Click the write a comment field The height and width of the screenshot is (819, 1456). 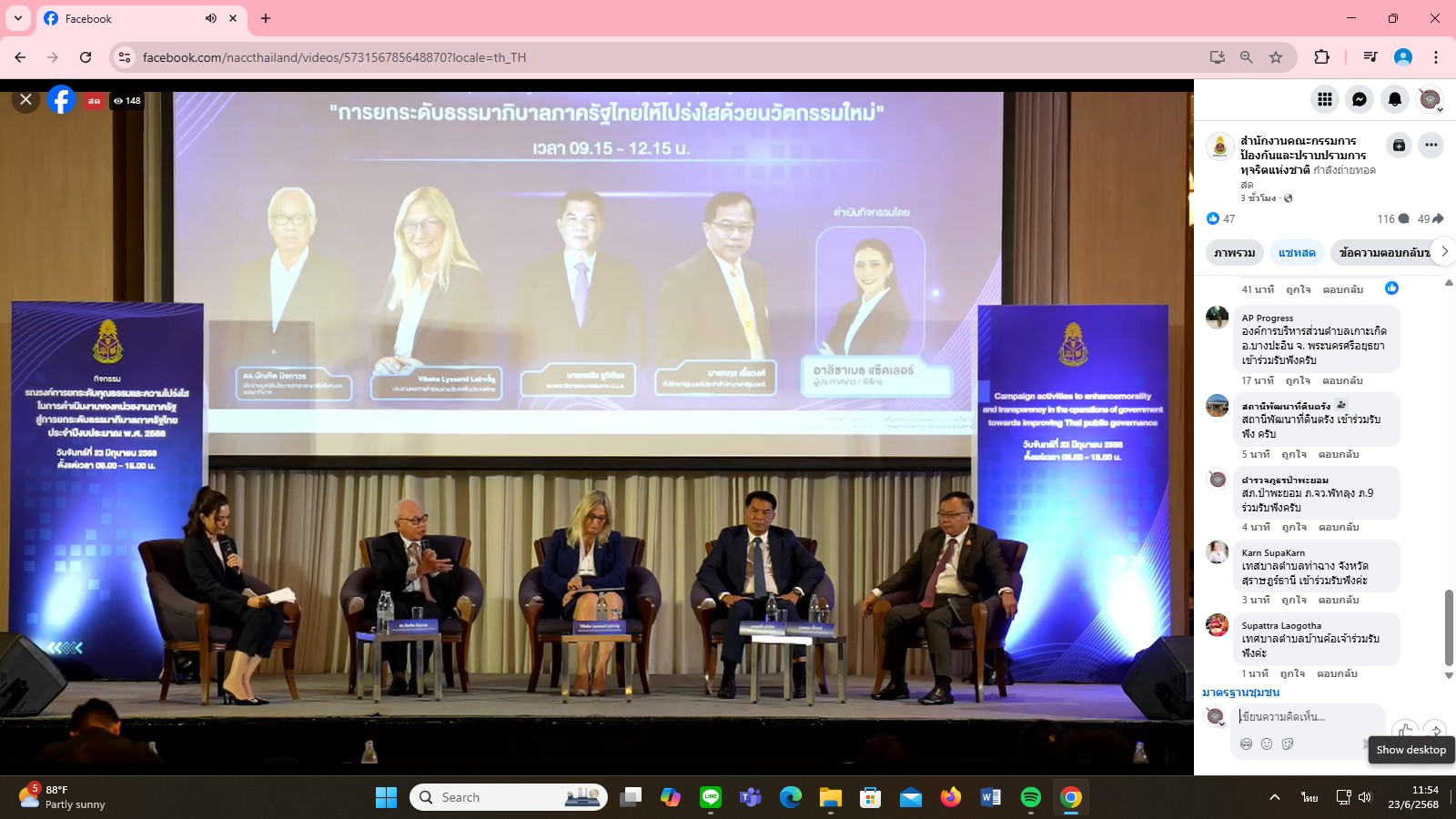point(1306,717)
